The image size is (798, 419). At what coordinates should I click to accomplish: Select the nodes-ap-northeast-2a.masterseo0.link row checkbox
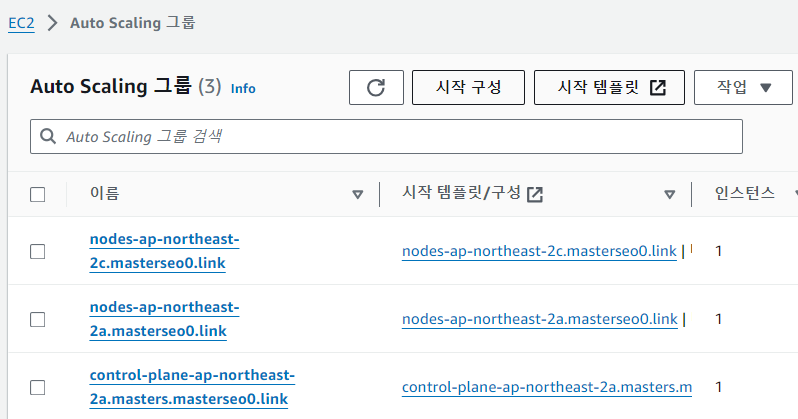coord(38,320)
